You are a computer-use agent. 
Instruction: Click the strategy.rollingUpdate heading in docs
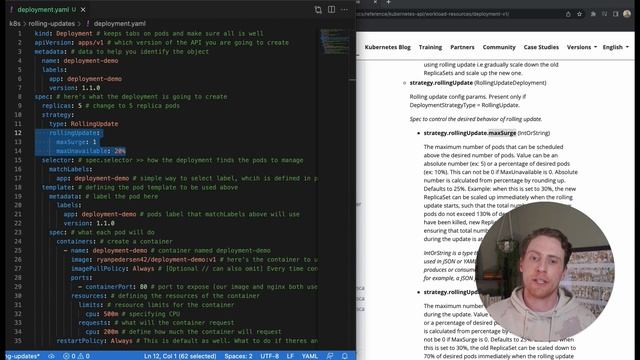click(x=441, y=83)
